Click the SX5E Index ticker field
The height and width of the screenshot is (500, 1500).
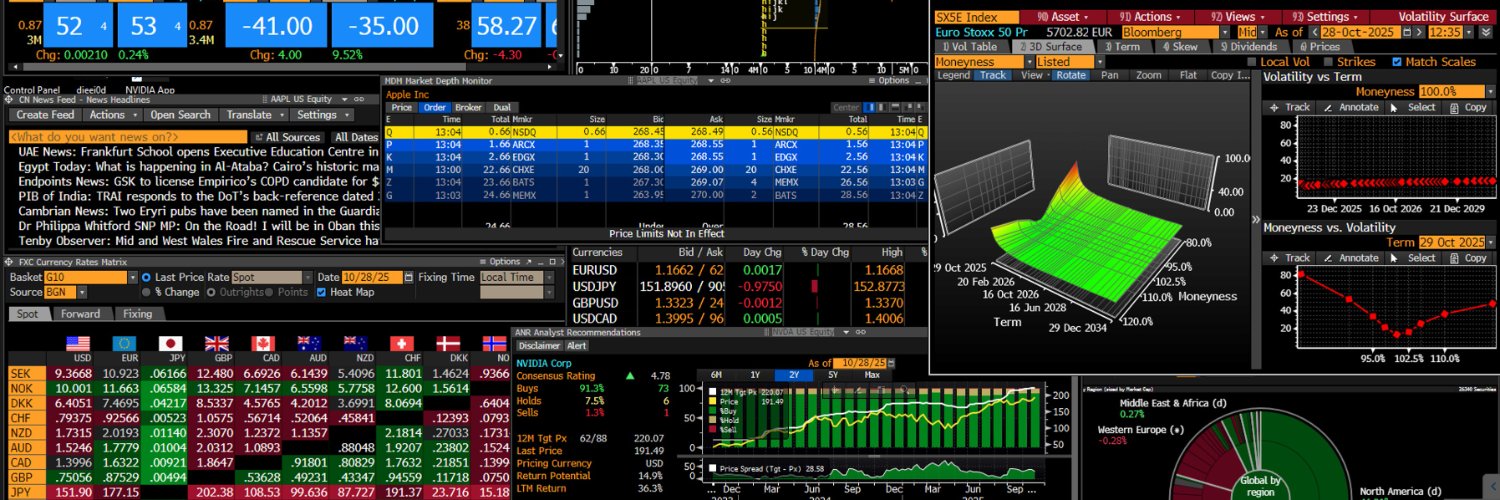click(977, 16)
